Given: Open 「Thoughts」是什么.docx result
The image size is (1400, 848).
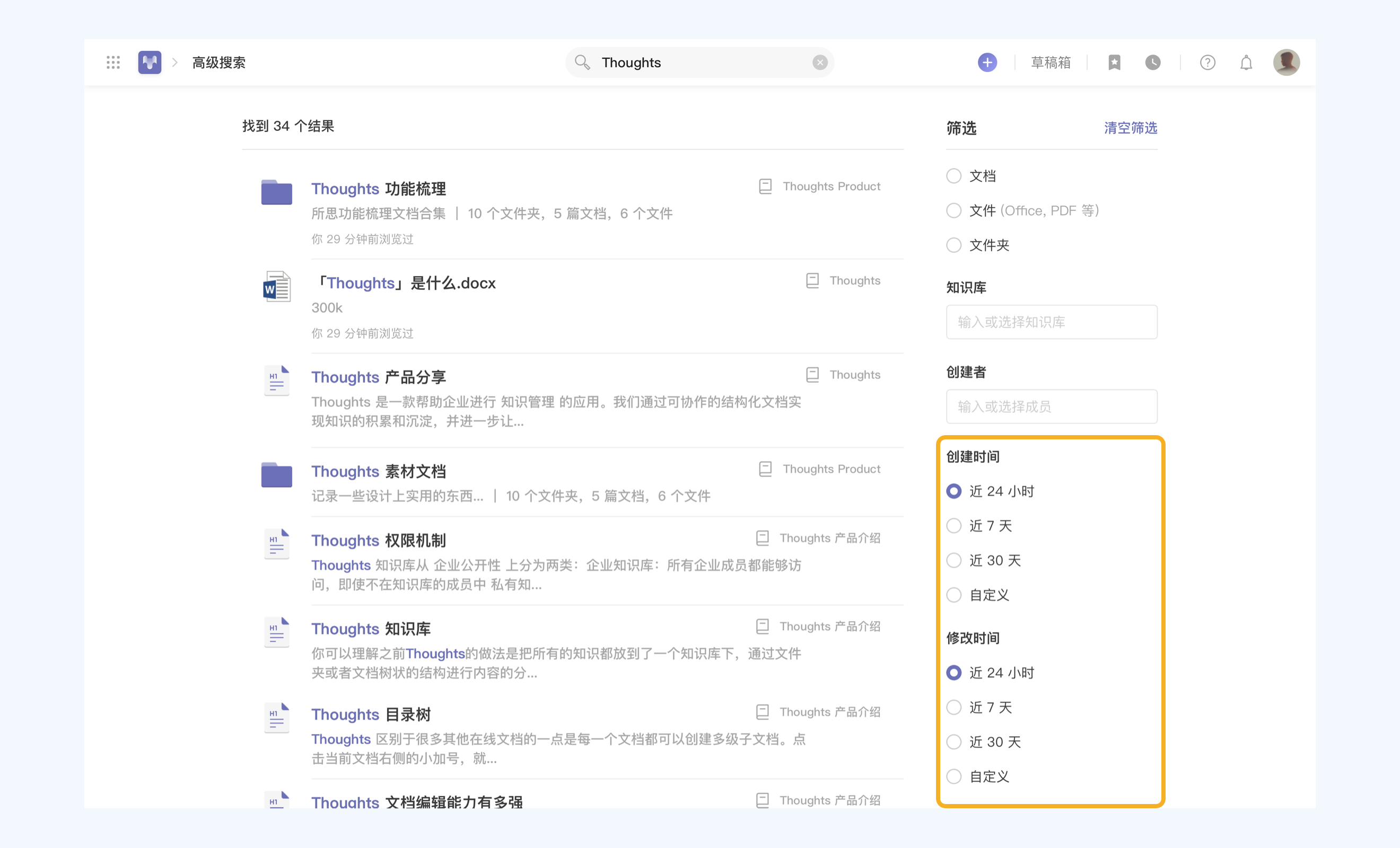Looking at the screenshot, I should click(x=404, y=283).
